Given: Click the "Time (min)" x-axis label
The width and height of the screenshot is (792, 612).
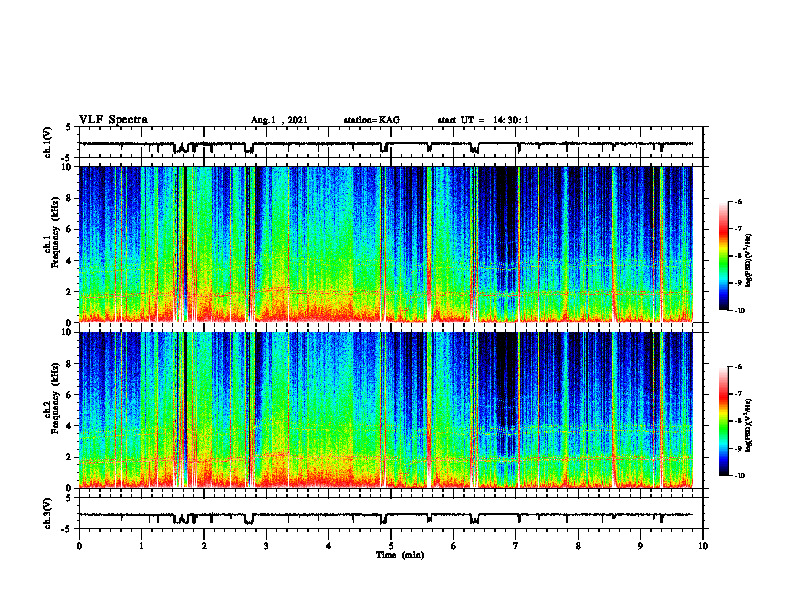Looking at the screenshot, I should pos(400,555).
